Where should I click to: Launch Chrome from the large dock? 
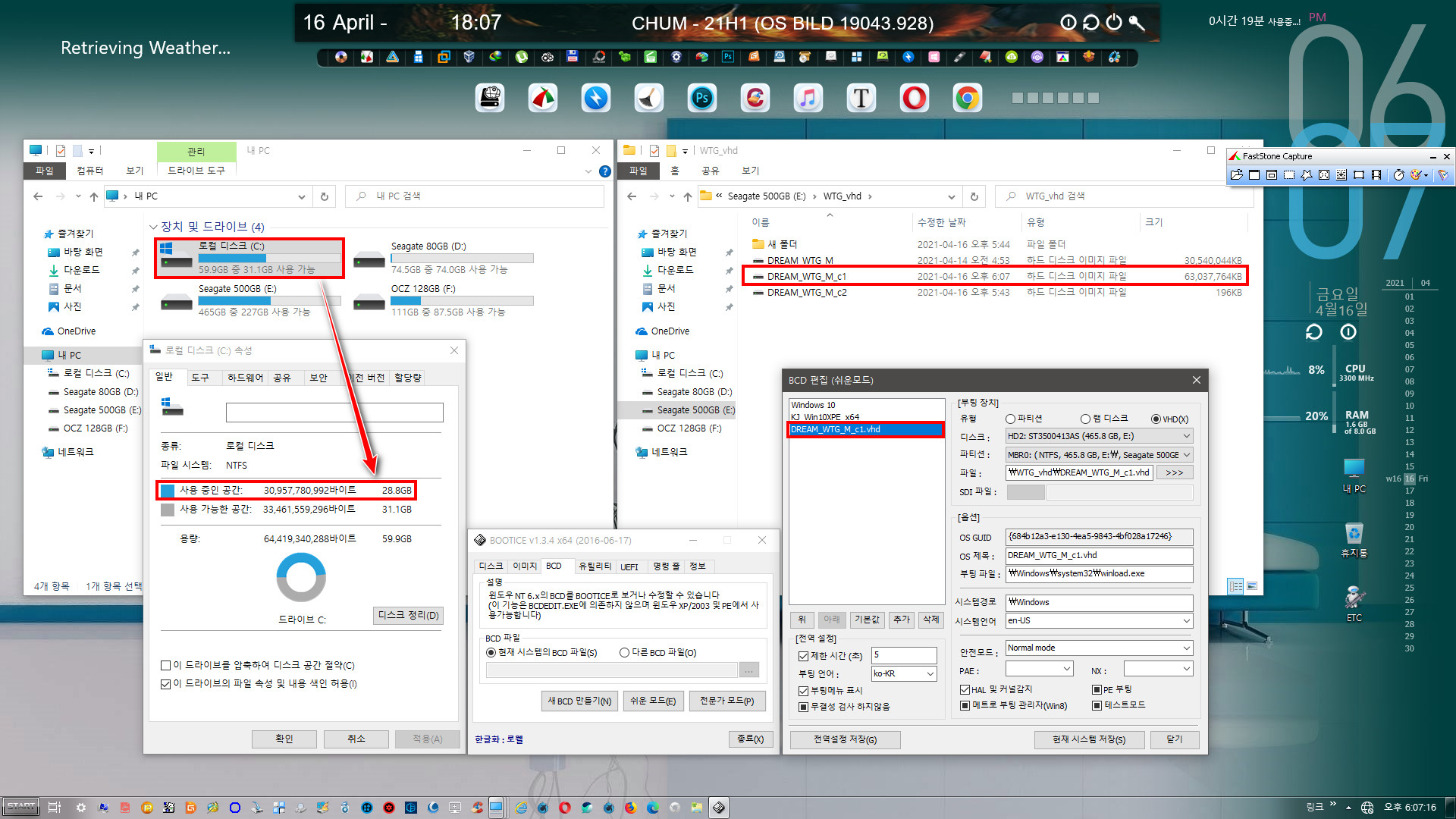(968, 99)
